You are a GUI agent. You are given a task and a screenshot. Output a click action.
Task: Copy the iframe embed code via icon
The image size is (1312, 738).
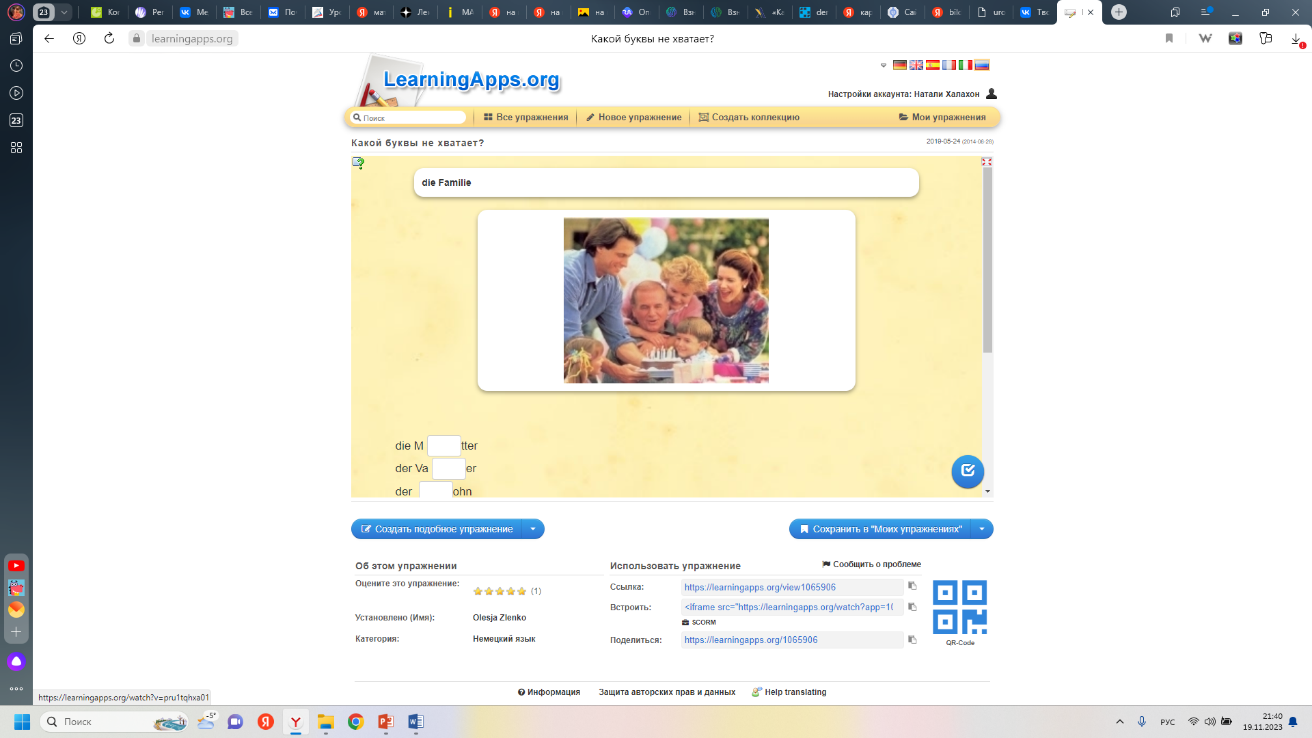tap(912, 607)
